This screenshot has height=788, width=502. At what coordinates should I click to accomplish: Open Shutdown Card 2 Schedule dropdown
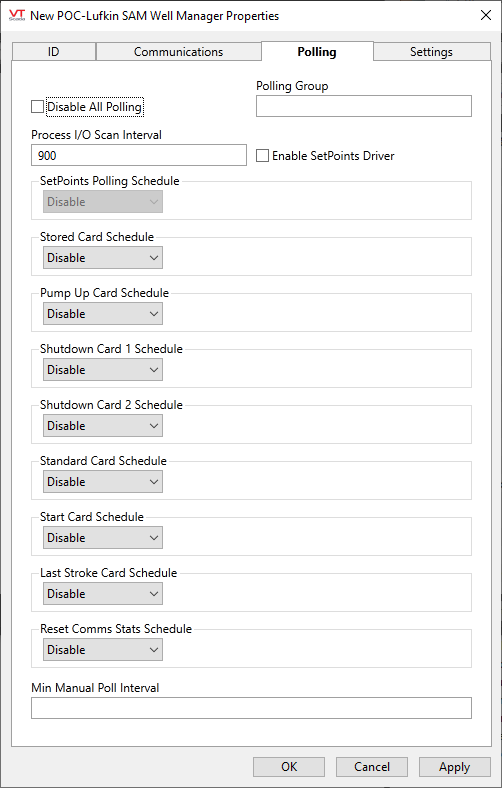[x=103, y=426]
